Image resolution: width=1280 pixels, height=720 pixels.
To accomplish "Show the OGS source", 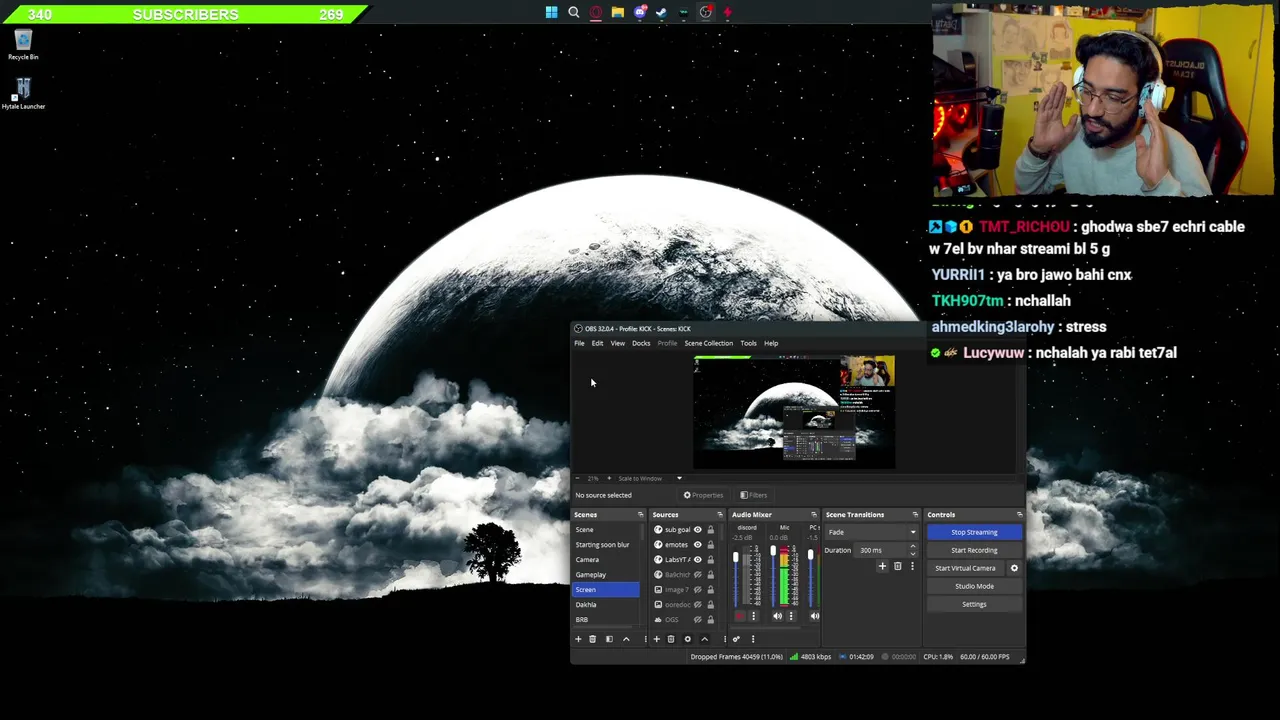I will click(x=698, y=620).
